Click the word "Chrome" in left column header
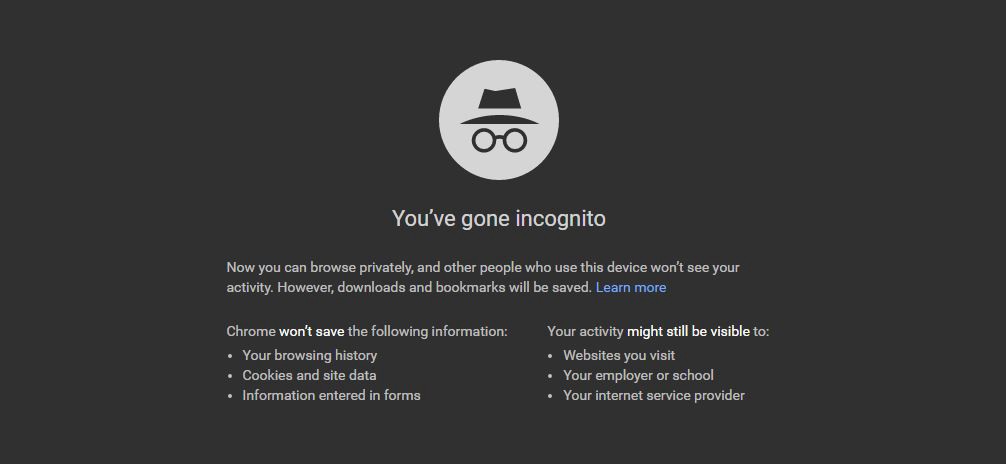Viewport: 1006px width, 464px height. click(x=251, y=331)
